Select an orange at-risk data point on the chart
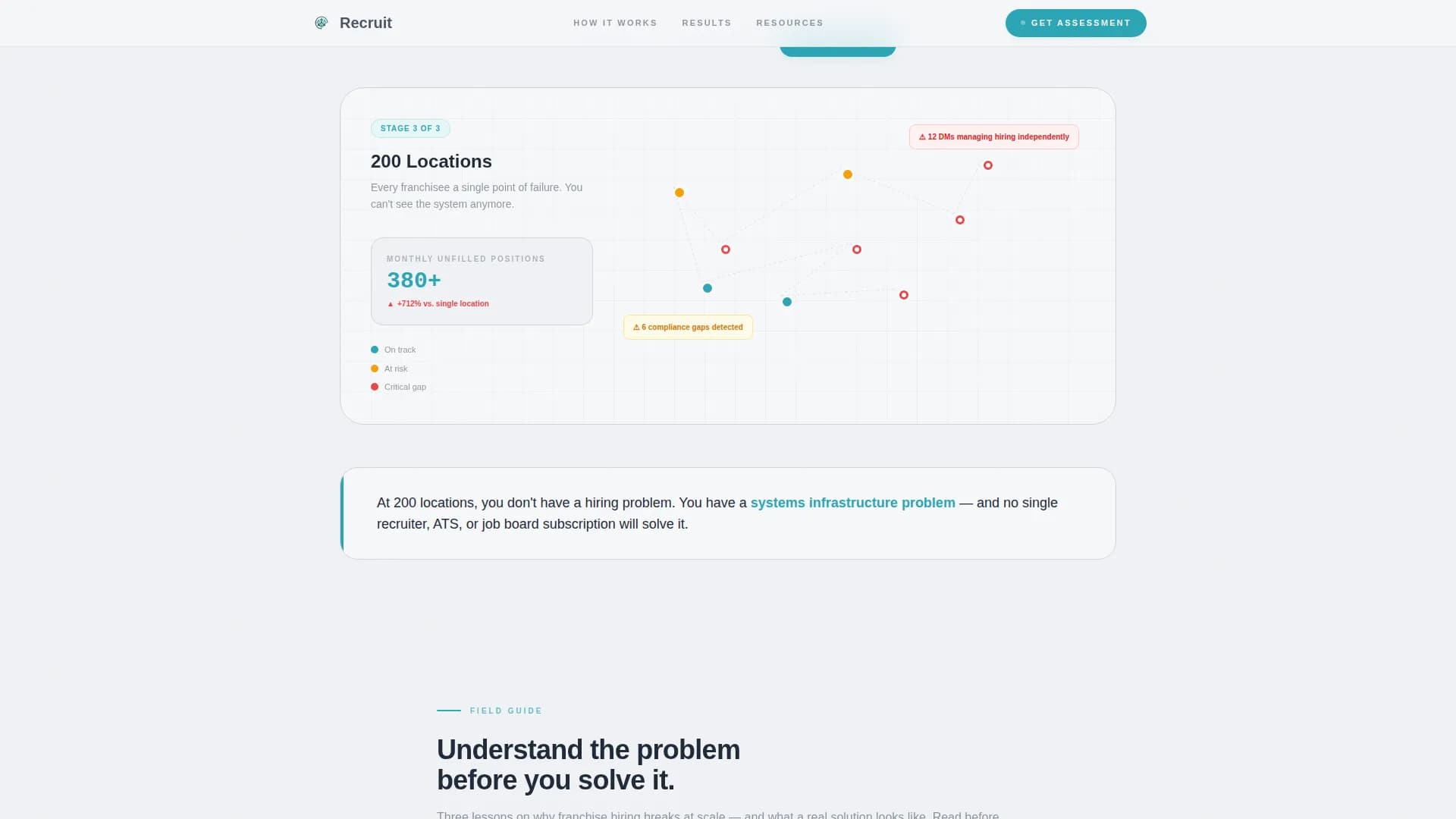Screen dimensions: 1456x819 point(847,174)
